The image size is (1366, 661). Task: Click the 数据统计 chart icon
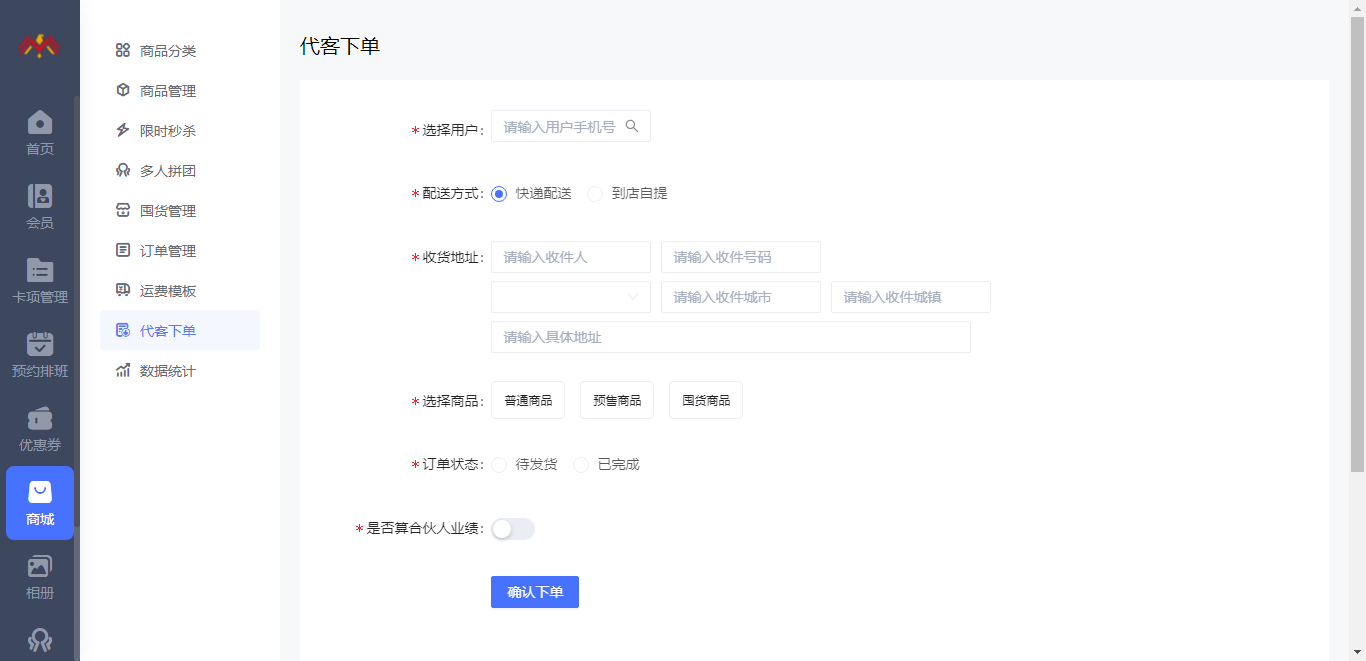(123, 370)
